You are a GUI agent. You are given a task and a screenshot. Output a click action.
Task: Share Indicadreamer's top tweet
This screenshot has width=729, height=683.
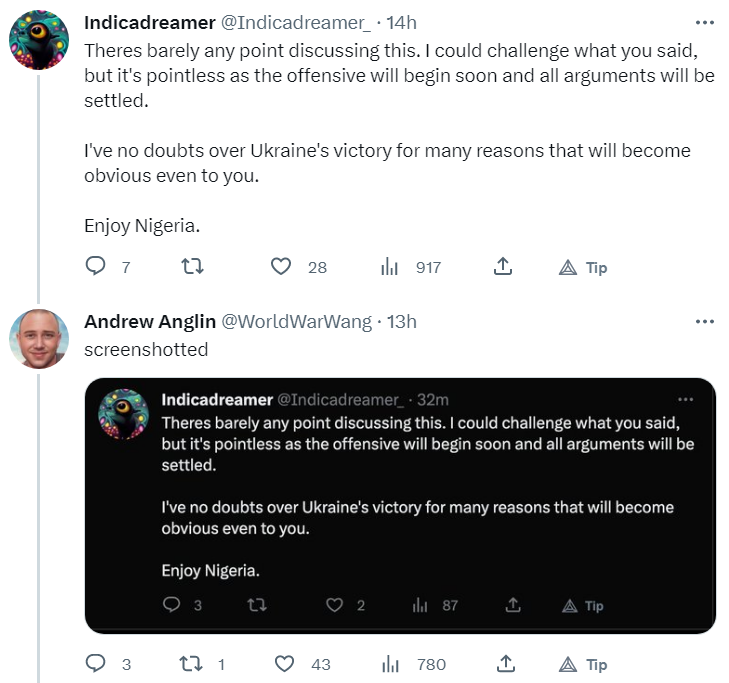click(503, 266)
